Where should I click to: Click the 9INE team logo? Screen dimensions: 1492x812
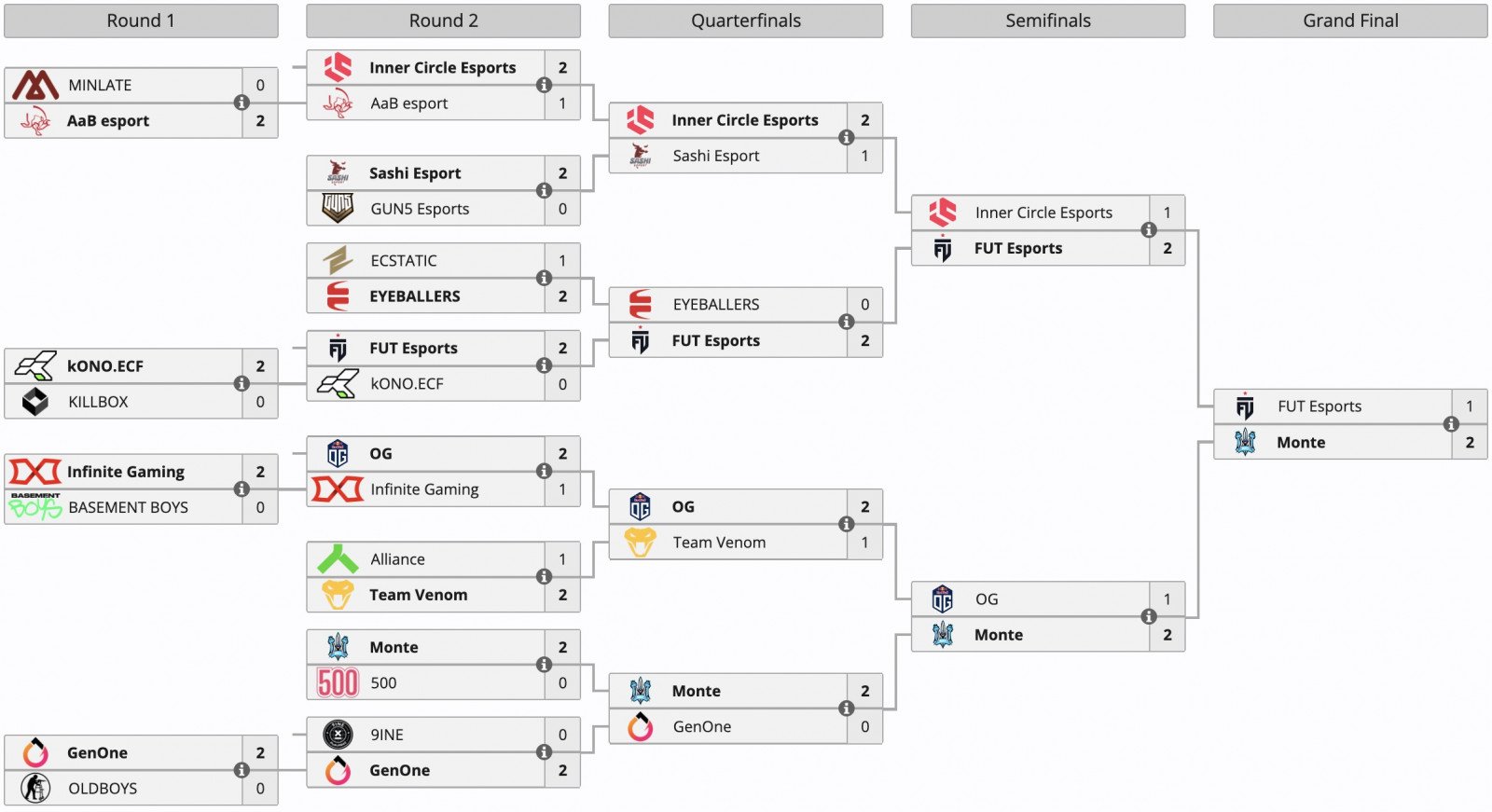[338, 735]
